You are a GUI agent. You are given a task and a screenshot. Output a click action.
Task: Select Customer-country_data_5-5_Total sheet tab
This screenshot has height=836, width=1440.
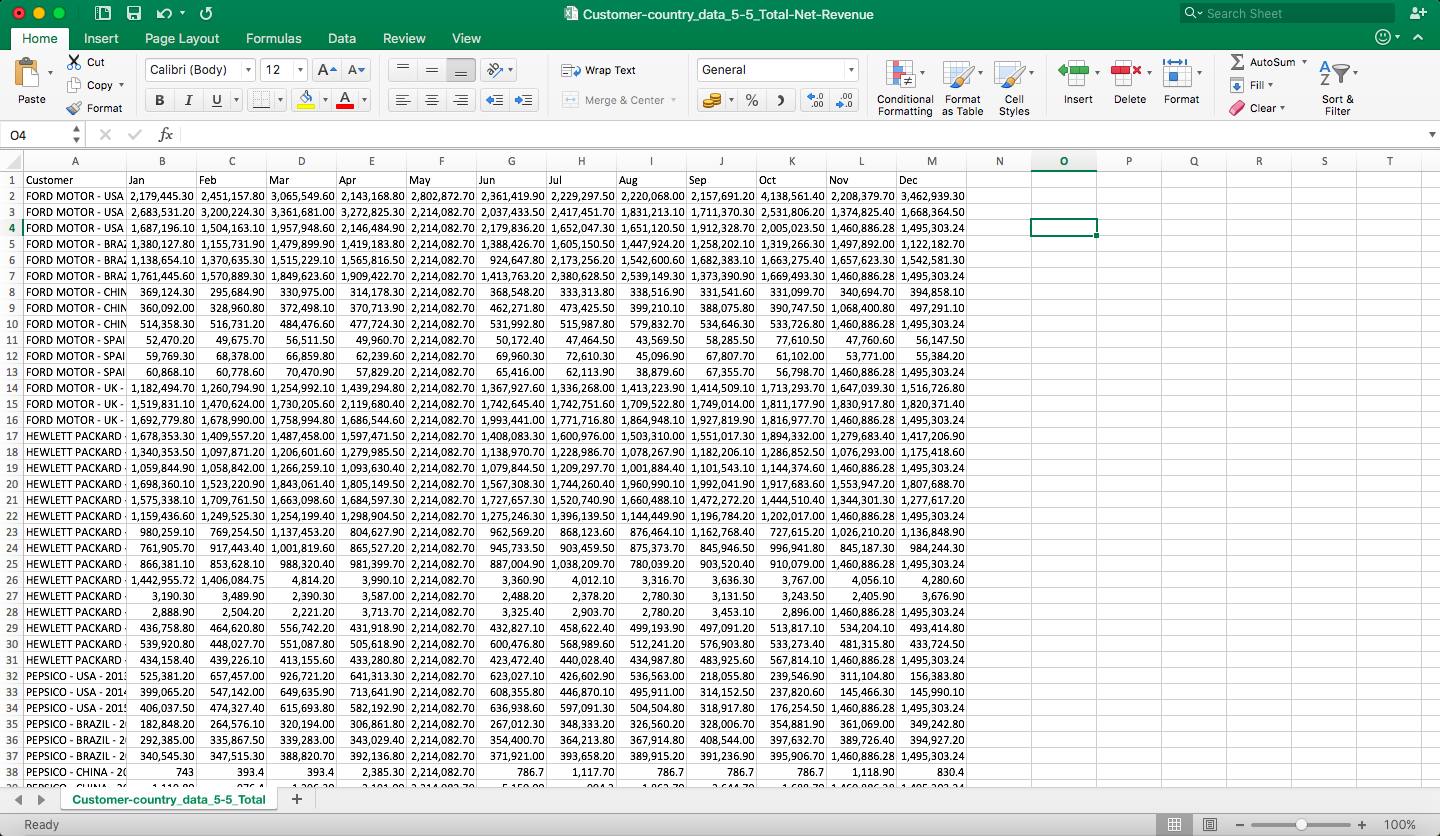(x=169, y=800)
